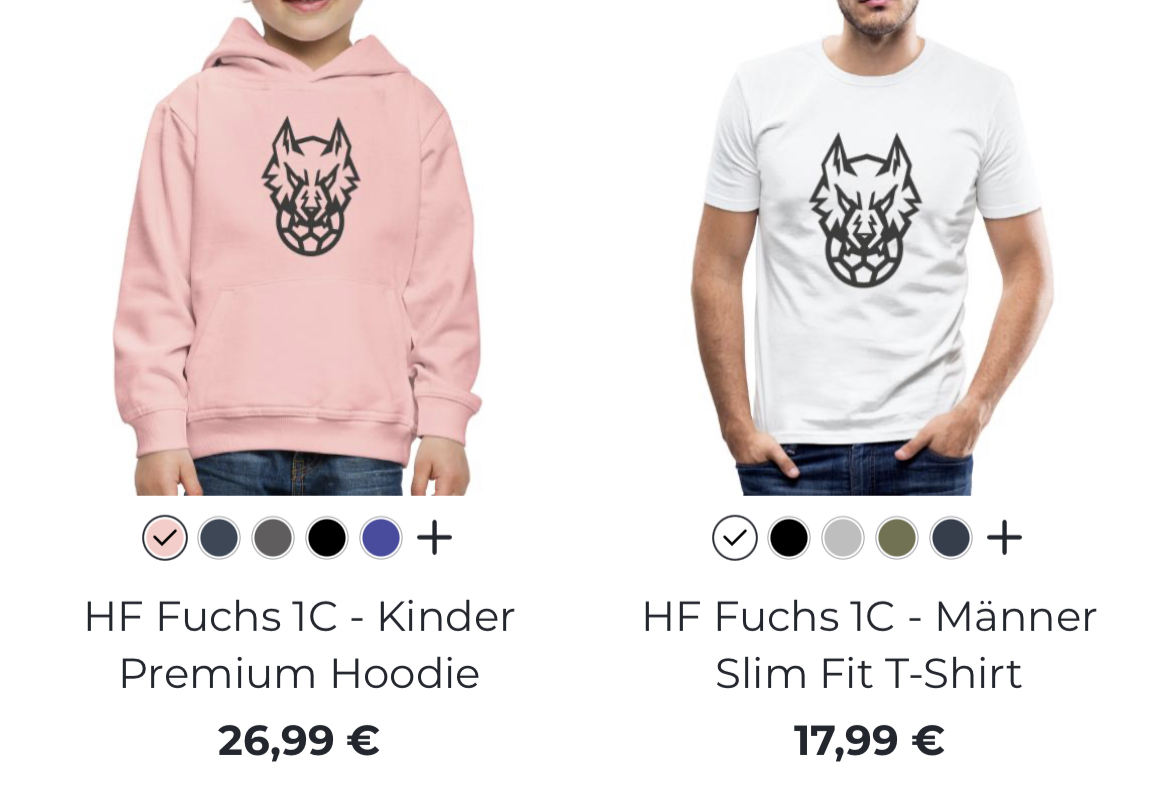Open the white slim fit T-shirt image
Screen dimensions: 1170x805
[869, 248]
